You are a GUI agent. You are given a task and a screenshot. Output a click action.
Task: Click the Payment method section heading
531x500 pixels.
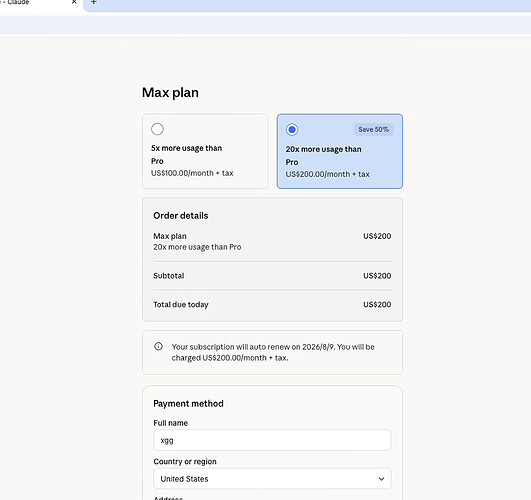click(x=188, y=403)
